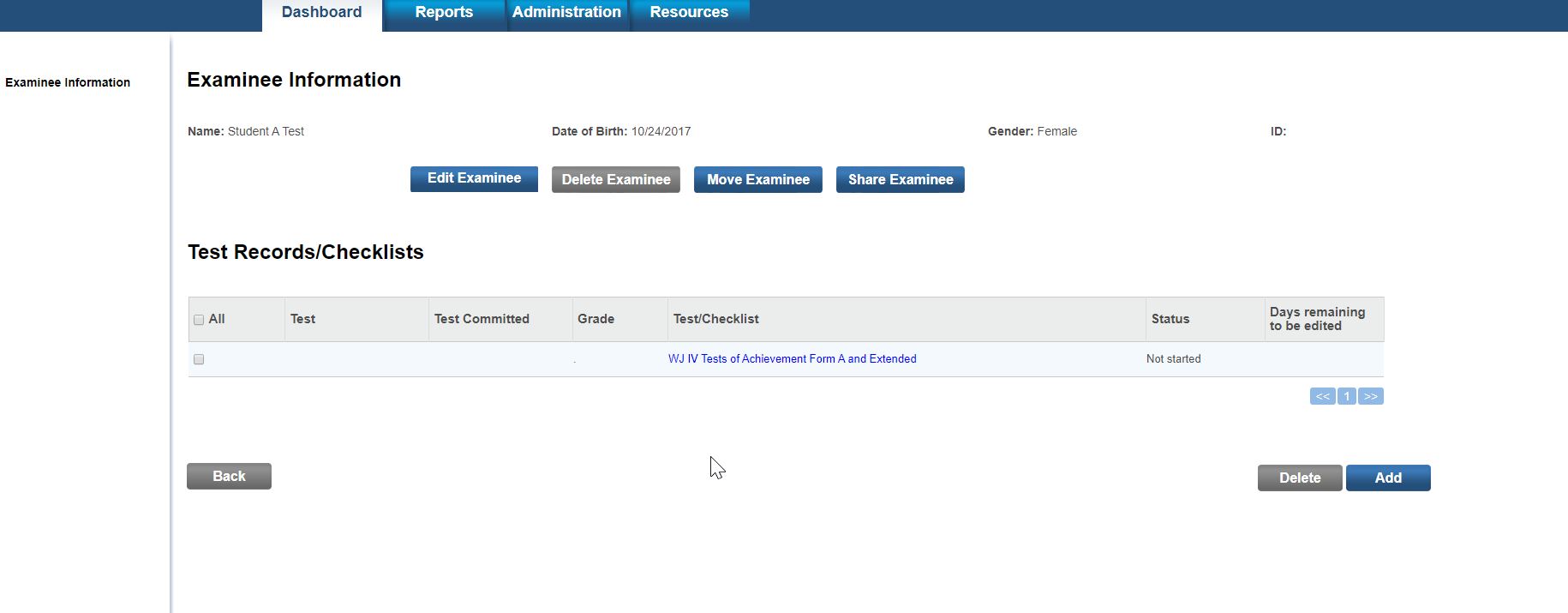Click the Edit Examinee button
1568x613 pixels.
click(474, 178)
